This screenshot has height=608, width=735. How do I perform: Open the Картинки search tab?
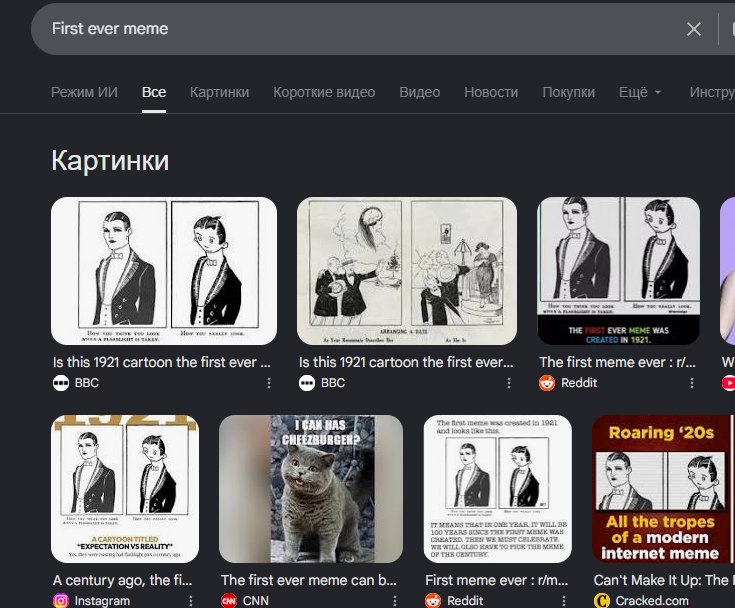[x=219, y=92]
